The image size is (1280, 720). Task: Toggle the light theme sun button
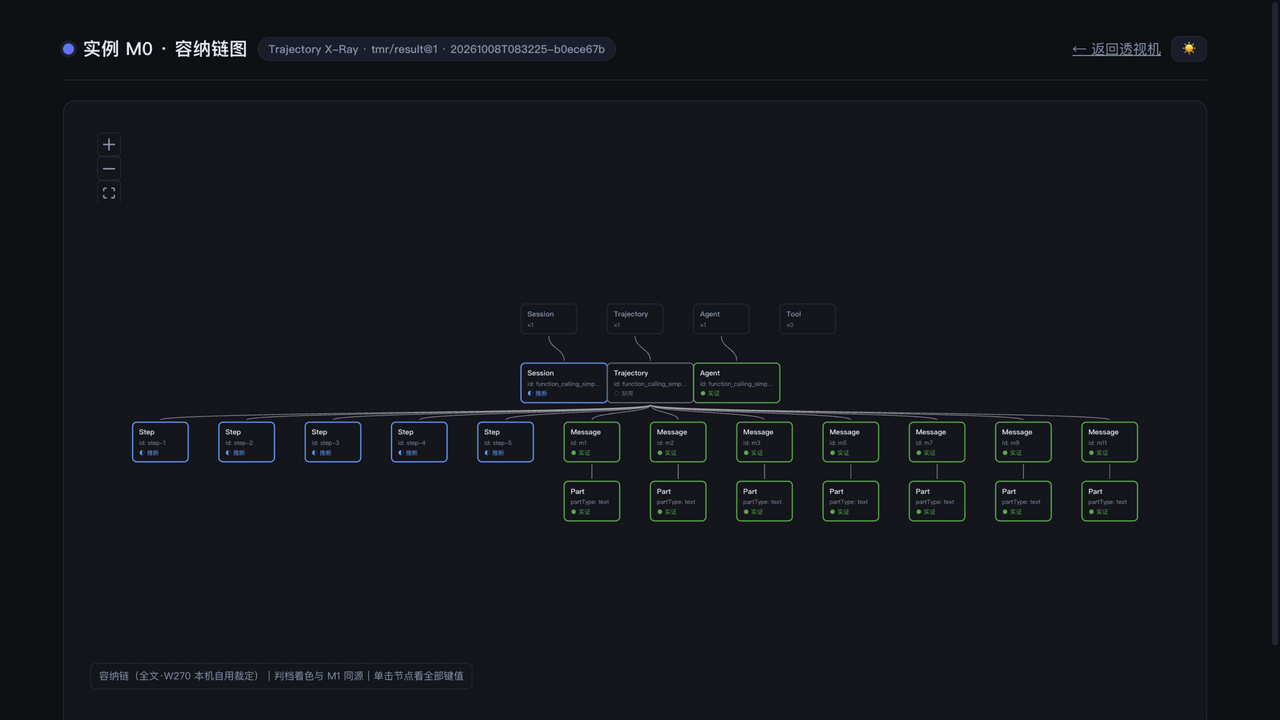point(1188,48)
